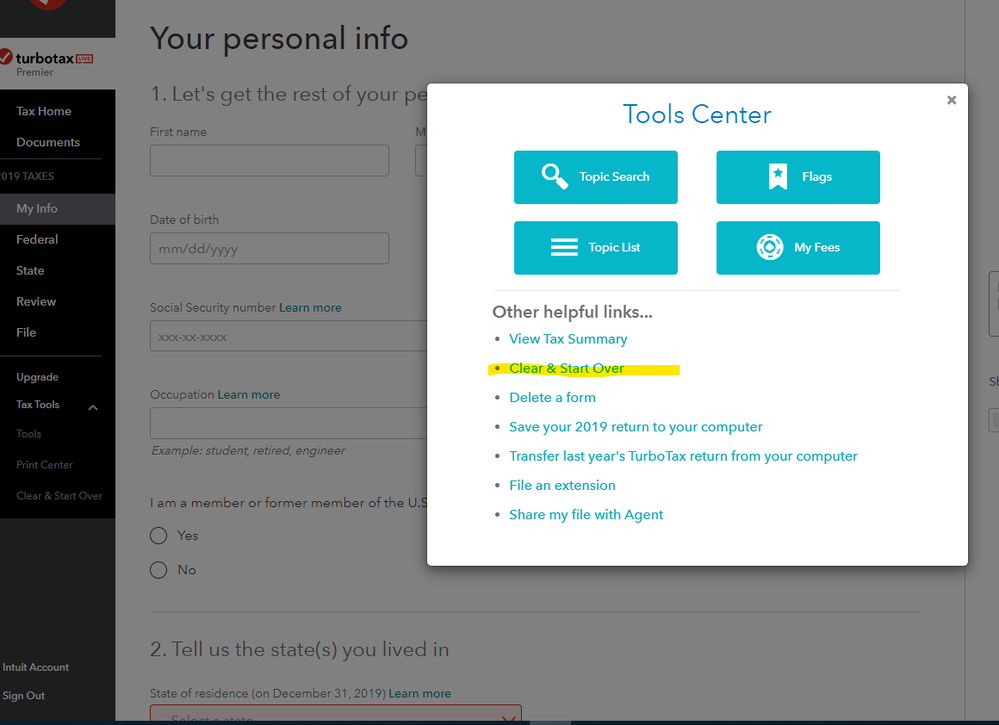Select the Yes radio button
This screenshot has height=725, width=999.
point(159,535)
